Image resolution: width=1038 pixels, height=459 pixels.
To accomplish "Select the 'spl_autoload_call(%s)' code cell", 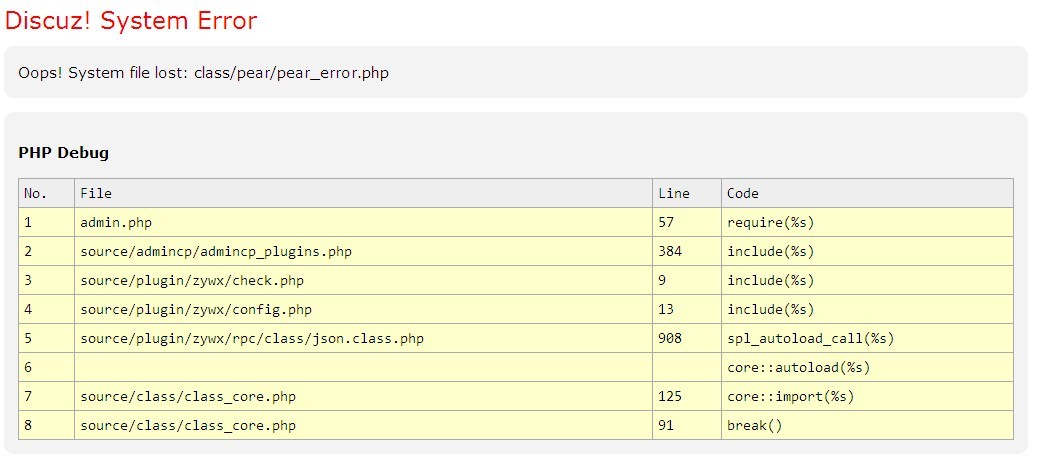I will (867, 338).
